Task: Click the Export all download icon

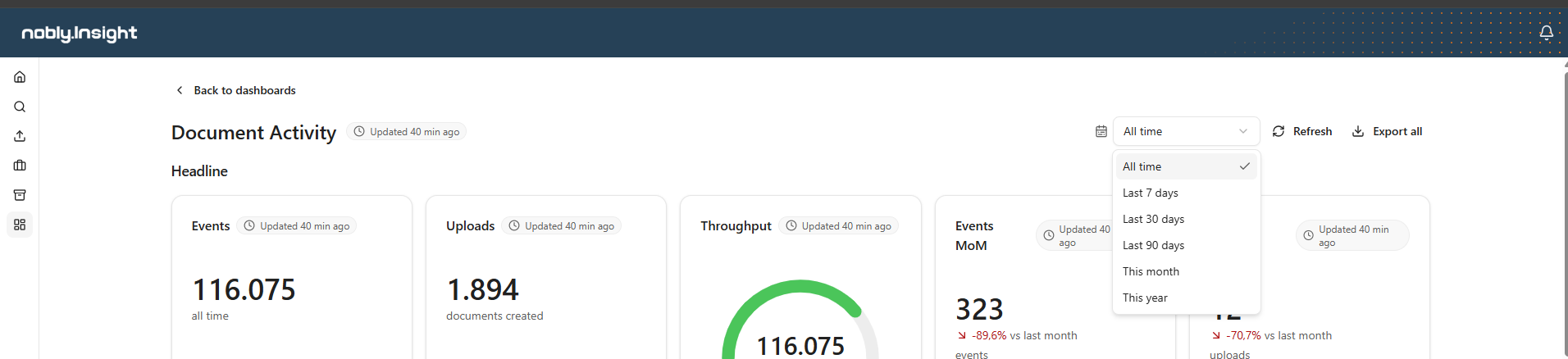Action: pos(1358,131)
